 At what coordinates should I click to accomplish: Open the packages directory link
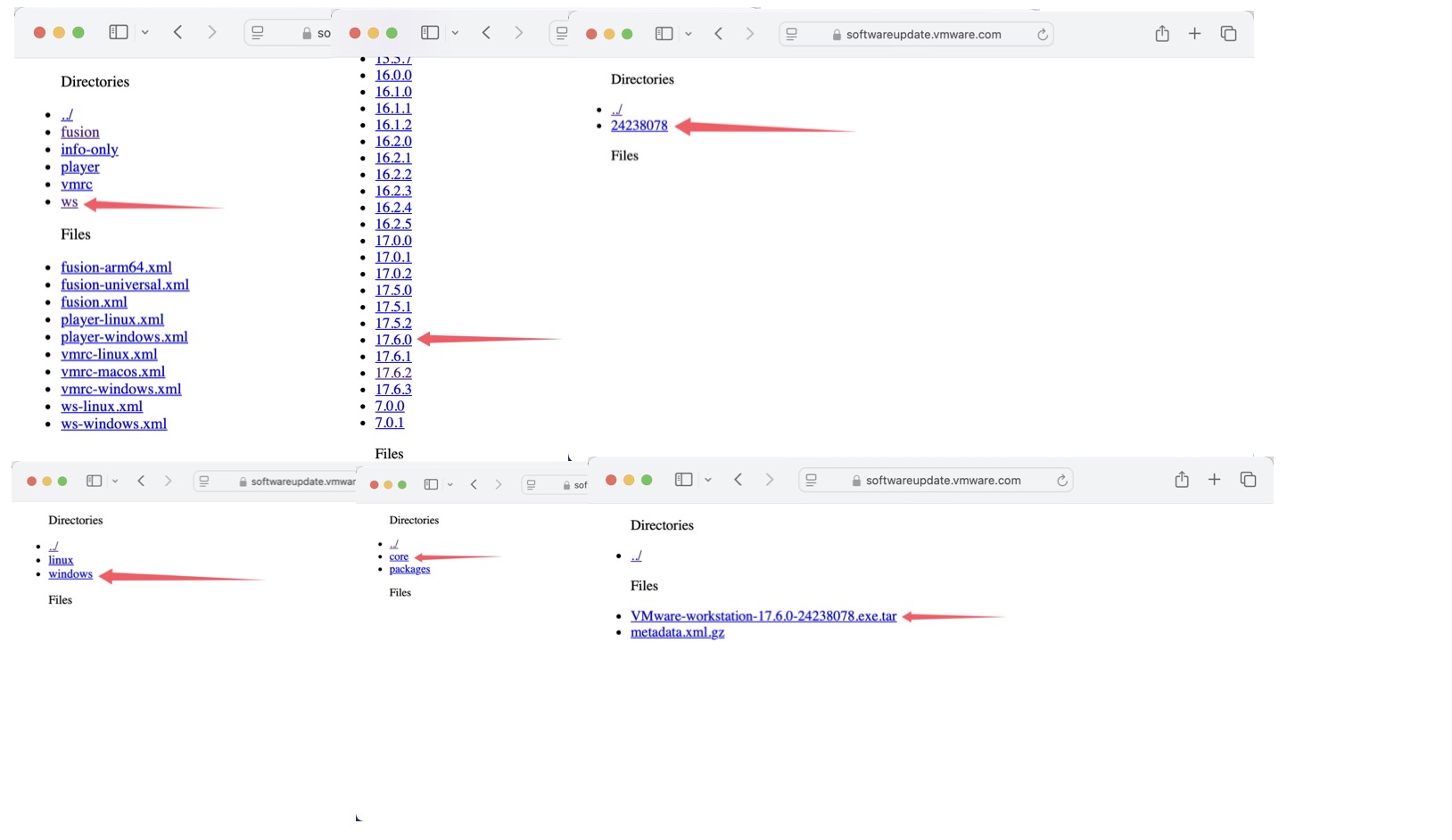[x=409, y=569]
